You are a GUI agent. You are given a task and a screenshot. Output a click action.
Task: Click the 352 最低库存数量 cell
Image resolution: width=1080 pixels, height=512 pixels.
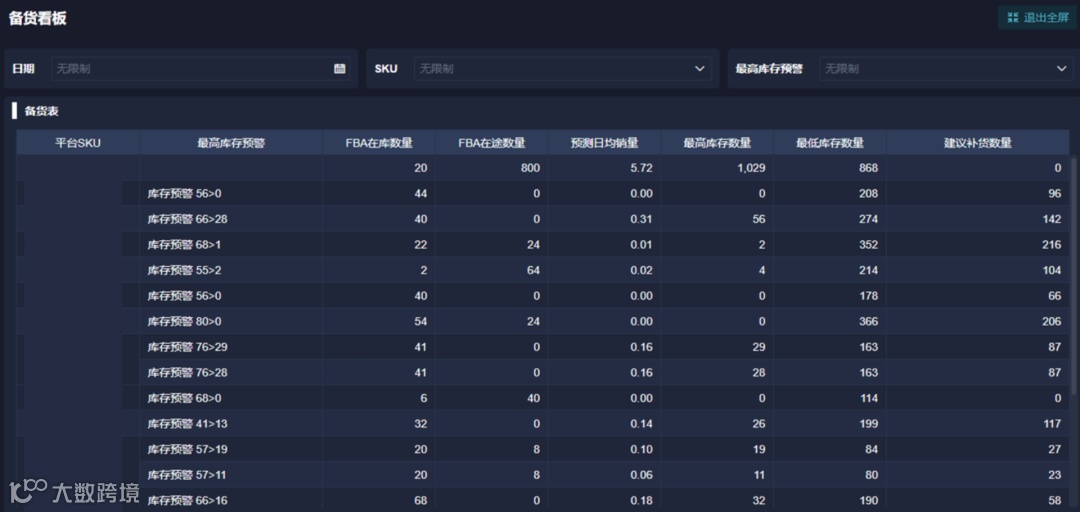(829, 245)
